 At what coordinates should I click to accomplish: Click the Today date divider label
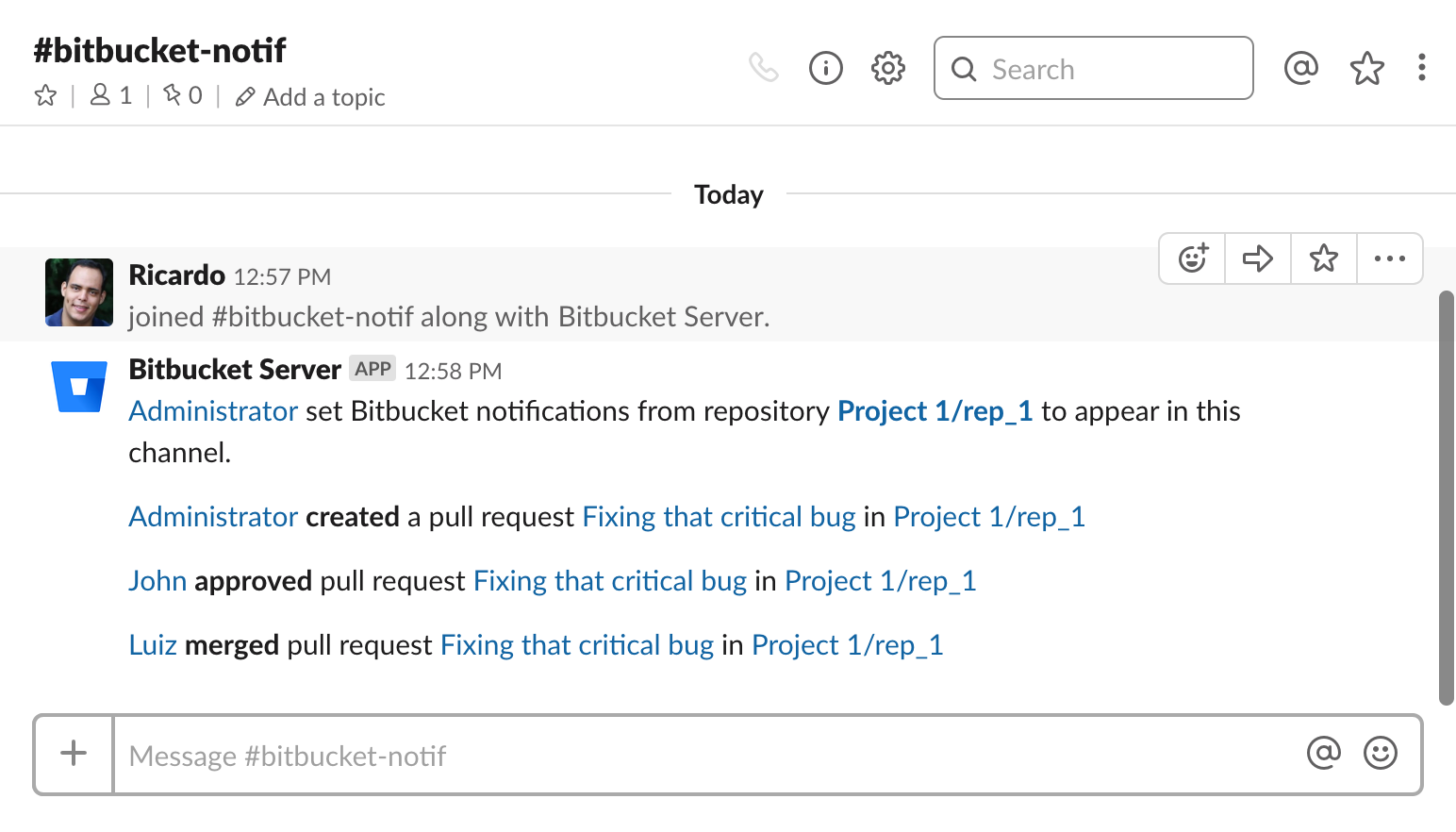729,194
